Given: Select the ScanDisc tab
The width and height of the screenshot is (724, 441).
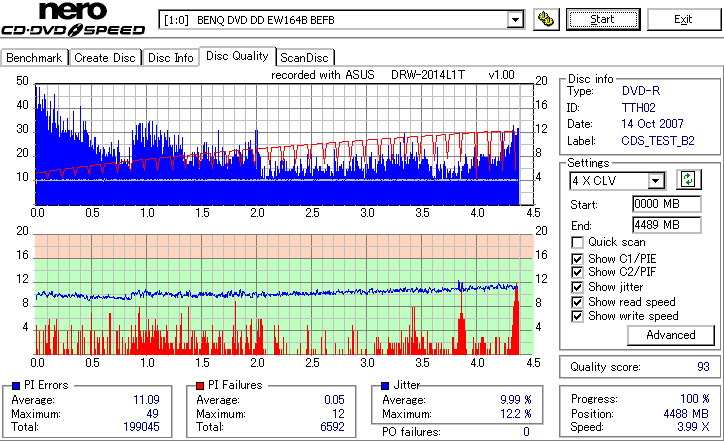Looking at the screenshot, I should [304, 58].
